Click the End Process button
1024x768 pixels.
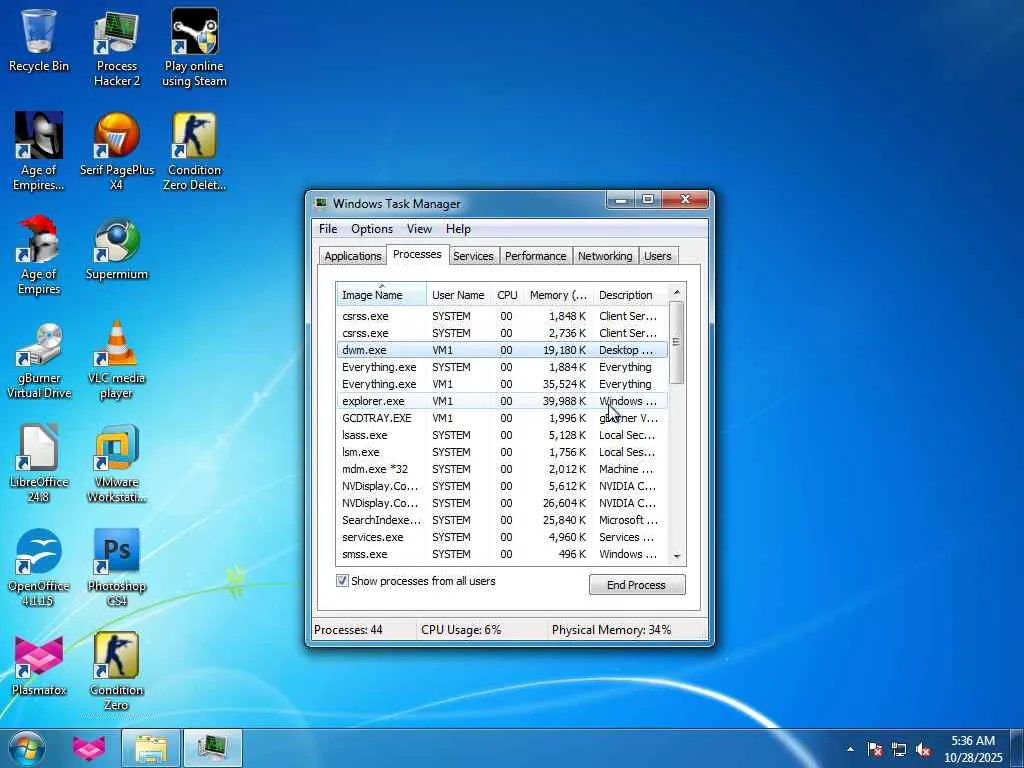click(x=636, y=585)
